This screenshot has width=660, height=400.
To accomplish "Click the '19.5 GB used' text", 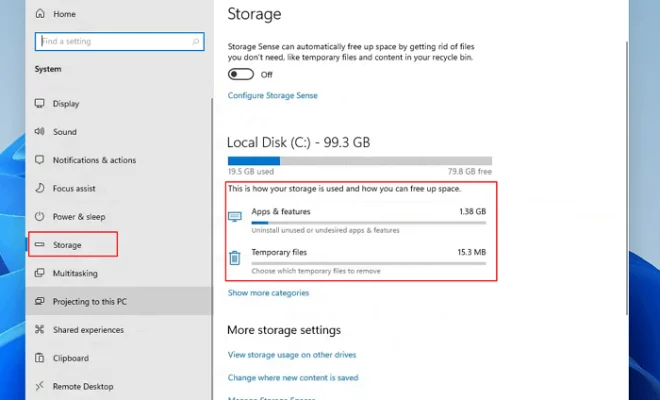I will pyautogui.click(x=251, y=171).
